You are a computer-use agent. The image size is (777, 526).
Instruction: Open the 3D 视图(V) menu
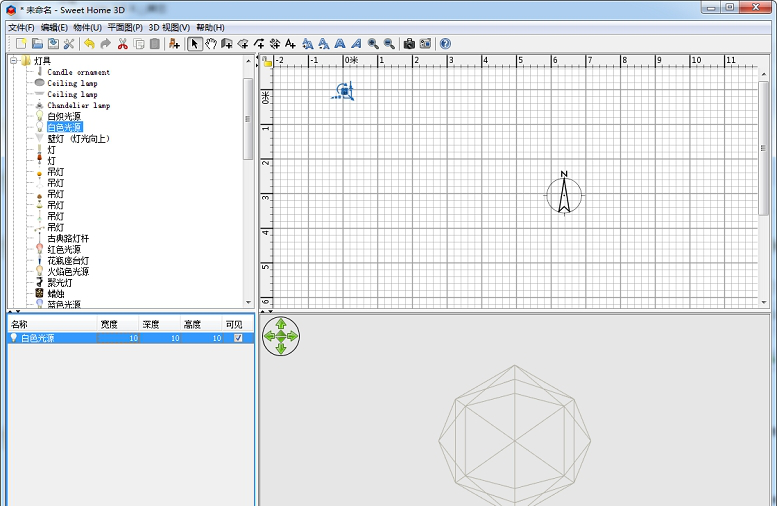tap(169, 27)
